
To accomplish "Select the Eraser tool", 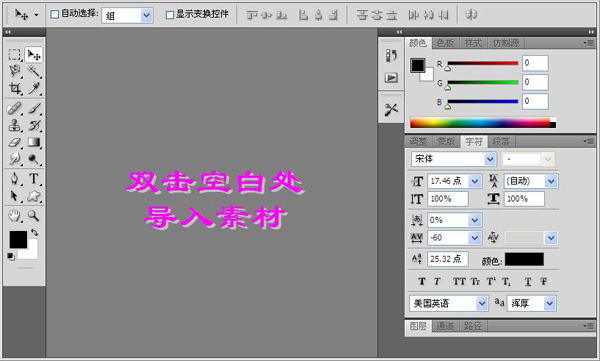I will [x=15, y=142].
